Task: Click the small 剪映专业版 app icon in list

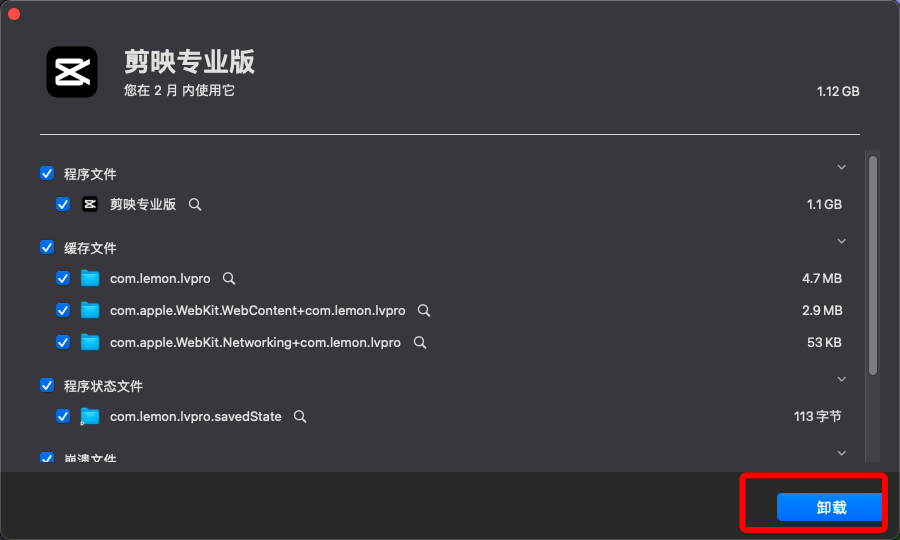Action: [90, 204]
